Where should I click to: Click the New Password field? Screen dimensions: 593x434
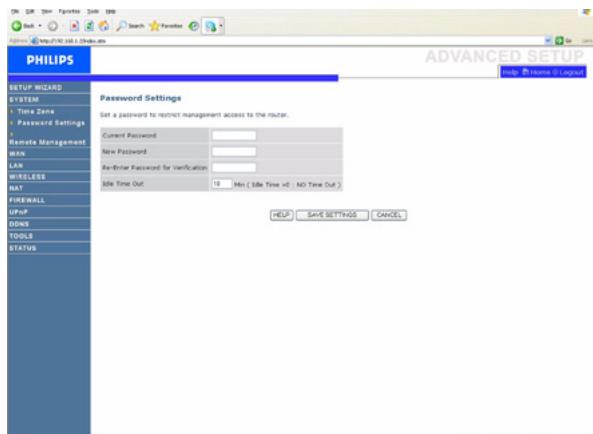click(234, 152)
